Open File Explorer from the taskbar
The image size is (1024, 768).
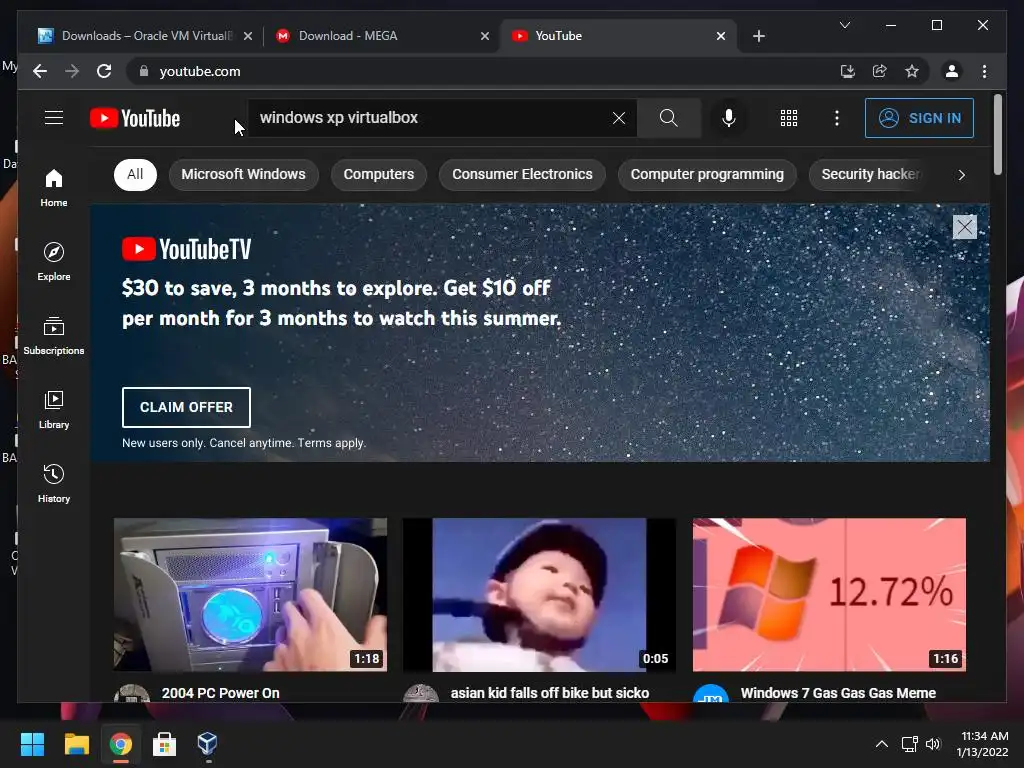[76, 744]
